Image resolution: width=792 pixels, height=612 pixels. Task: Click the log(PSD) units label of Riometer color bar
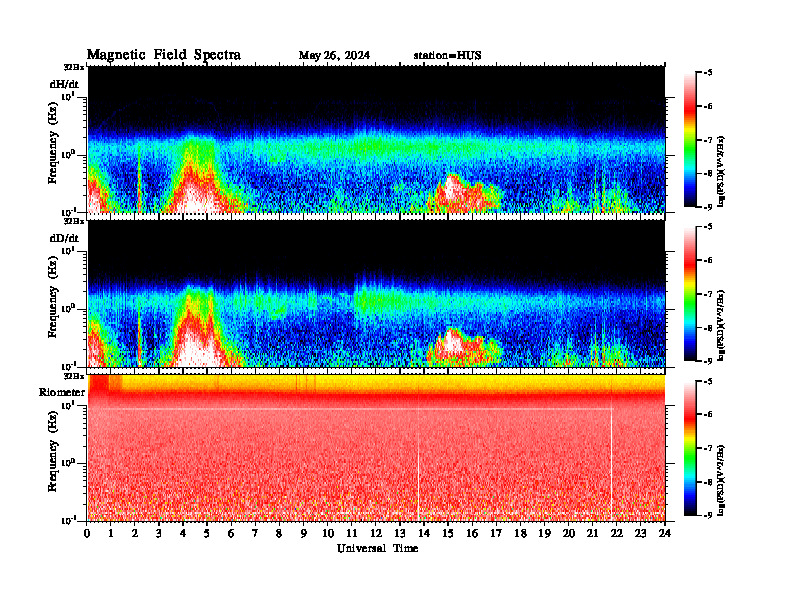click(x=721, y=480)
